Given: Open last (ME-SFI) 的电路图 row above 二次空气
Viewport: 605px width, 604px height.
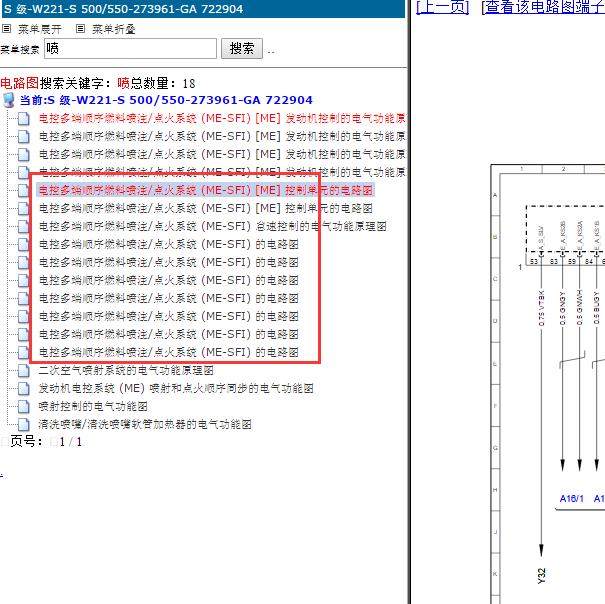Looking at the screenshot, I should click(168, 352).
